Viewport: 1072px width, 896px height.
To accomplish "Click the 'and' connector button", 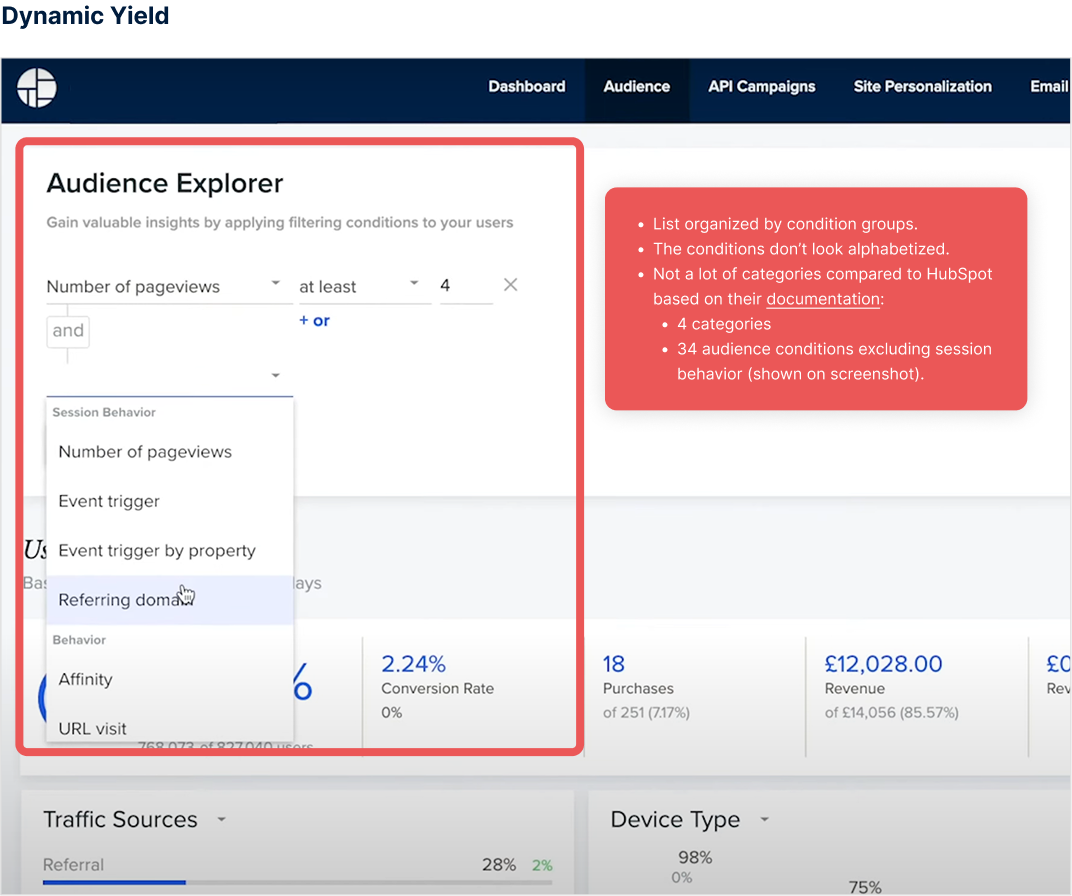I will (x=68, y=331).
